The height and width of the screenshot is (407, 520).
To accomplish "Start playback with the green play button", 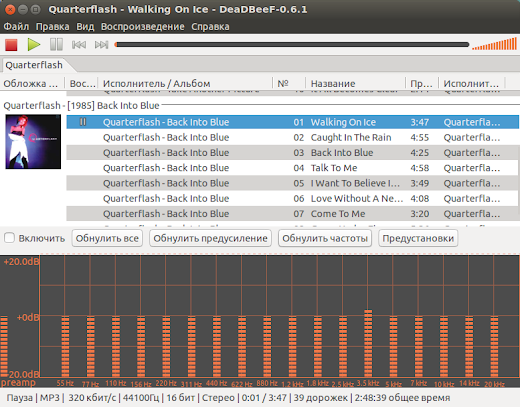I will [x=34, y=45].
